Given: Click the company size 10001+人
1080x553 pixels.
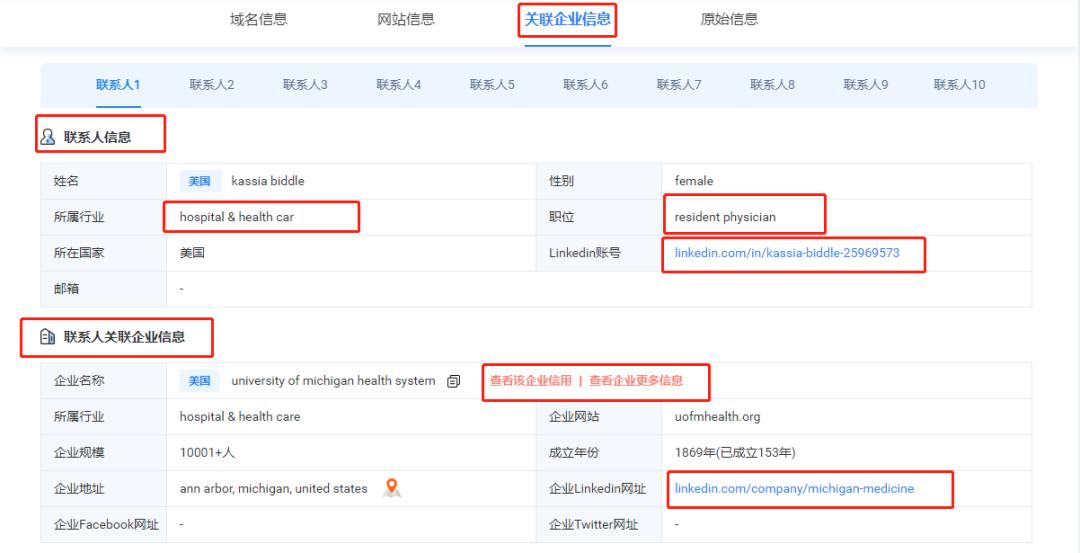Looking at the screenshot, I should click(x=207, y=452).
